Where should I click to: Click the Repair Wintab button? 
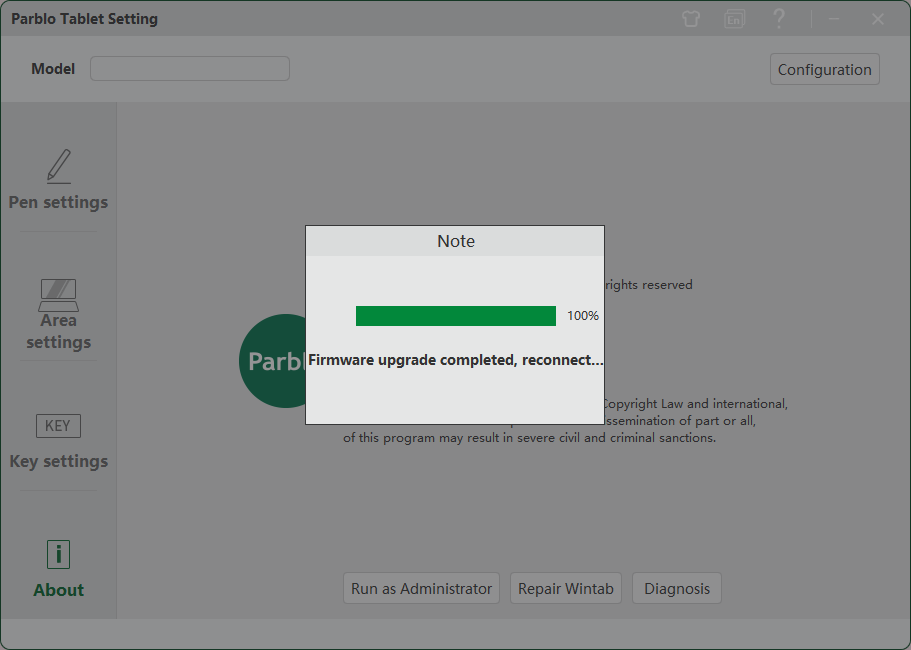[566, 588]
